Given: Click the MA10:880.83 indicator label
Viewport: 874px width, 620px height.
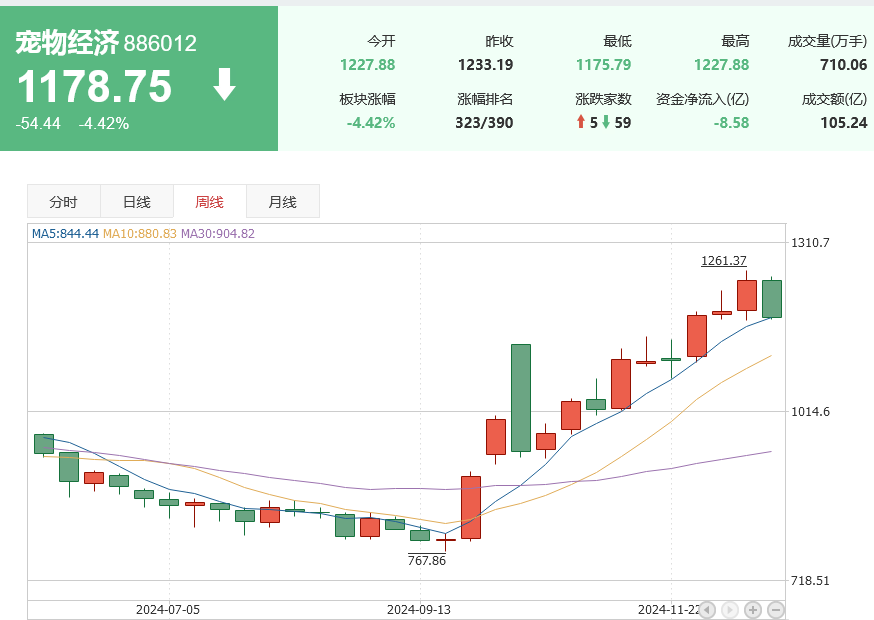Looking at the screenshot, I should [140, 233].
